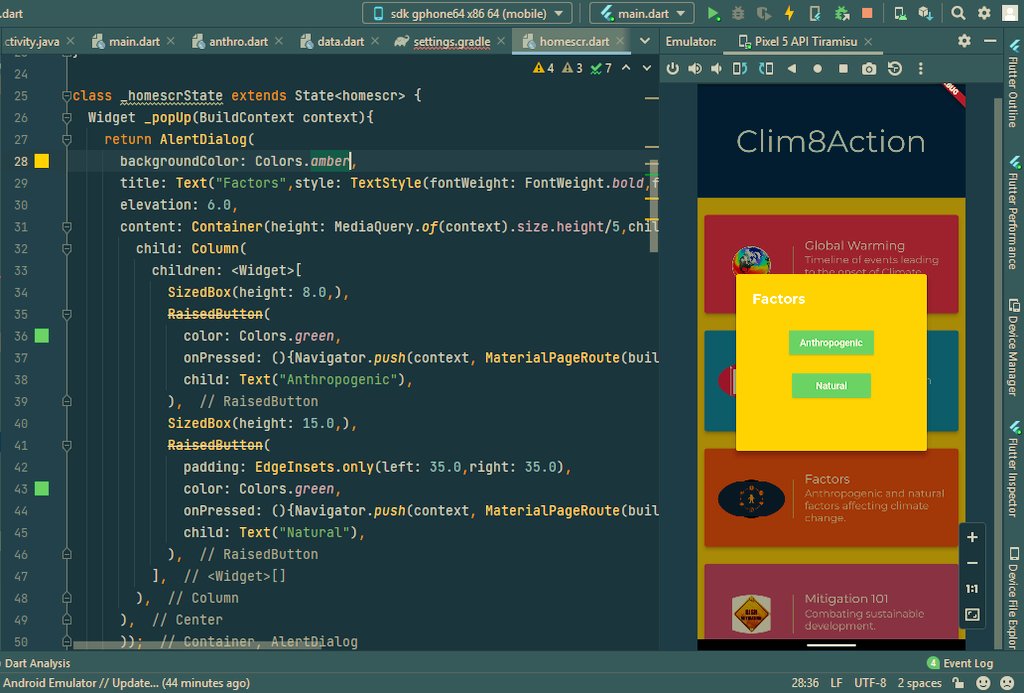1024x693 pixels.
Task: Toggle read-only lock icon in status bar
Action: [x=958, y=683]
